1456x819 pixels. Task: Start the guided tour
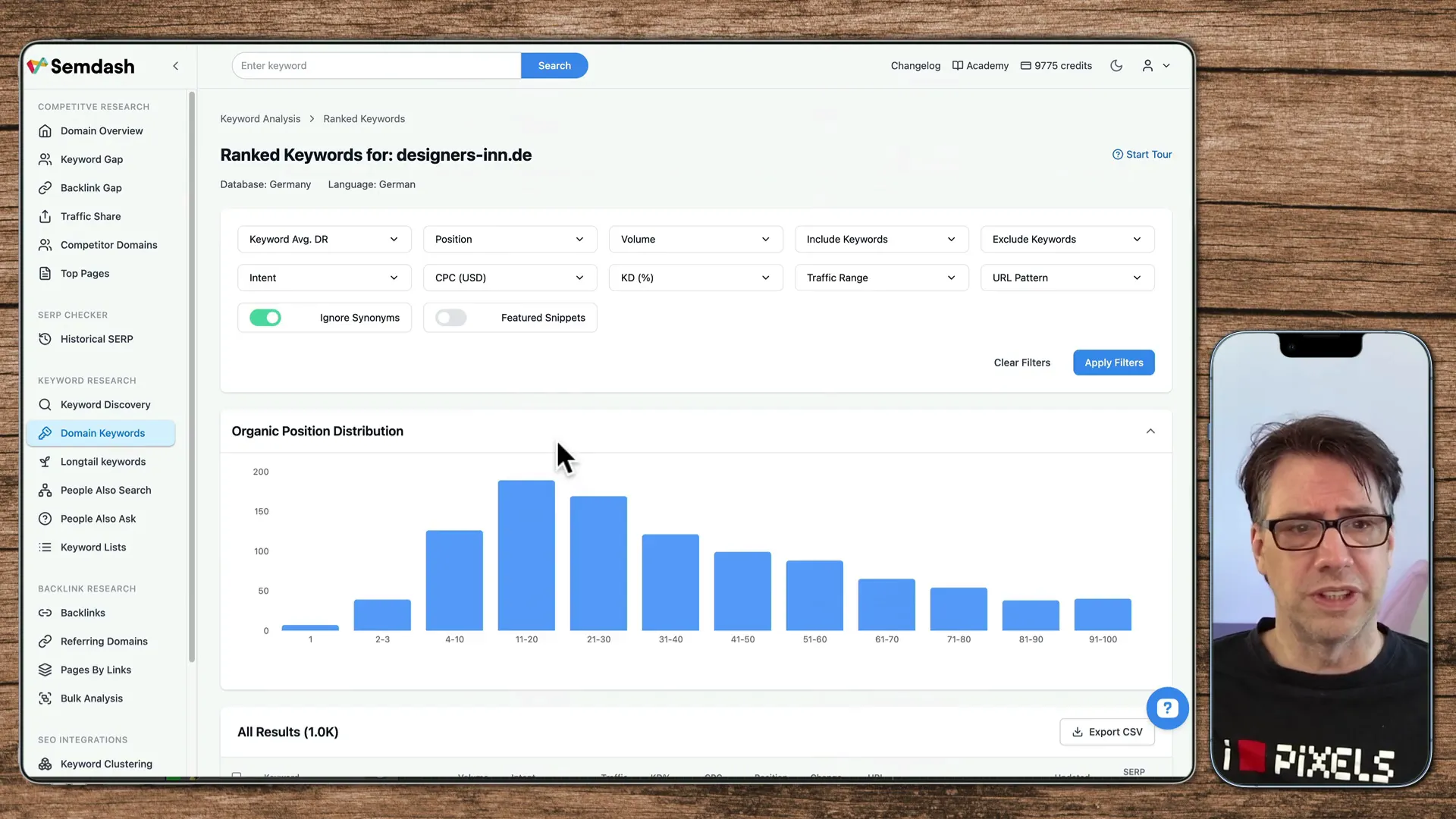pyautogui.click(x=1142, y=154)
